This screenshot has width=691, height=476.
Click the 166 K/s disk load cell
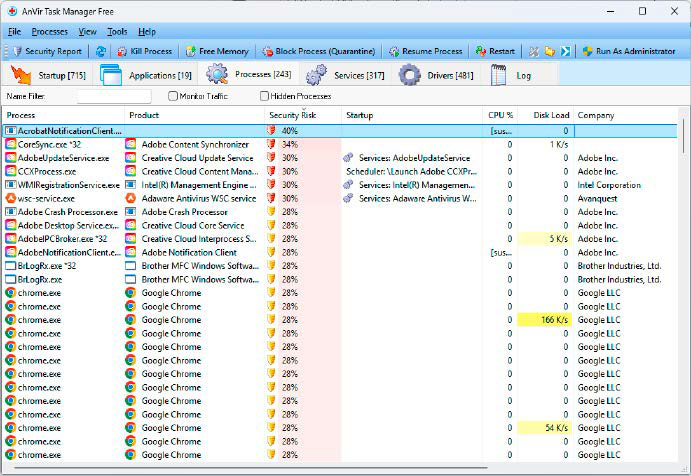point(544,320)
